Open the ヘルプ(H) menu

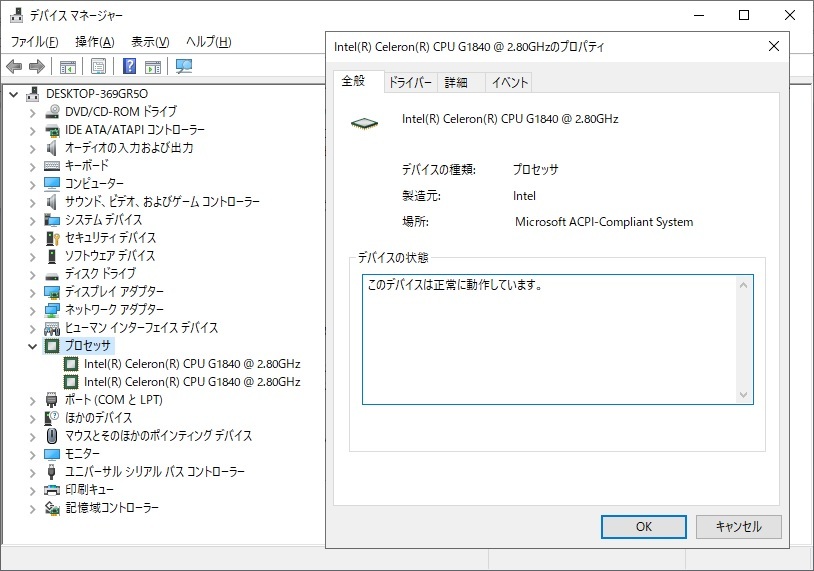(208, 42)
